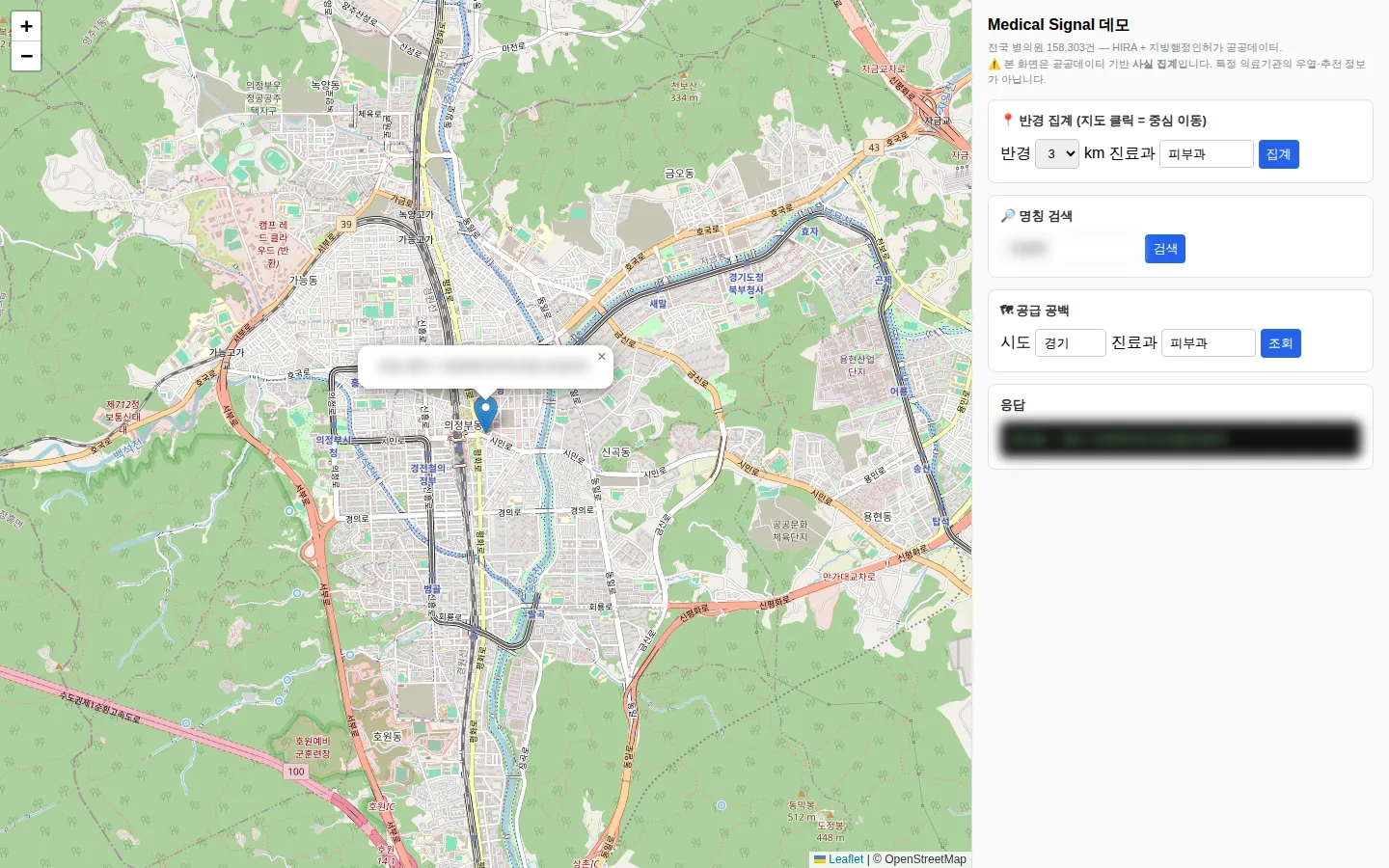This screenshot has width=1389, height=868.
Task: Click the 명칭 검색 section title
Action: click(1037, 216)
